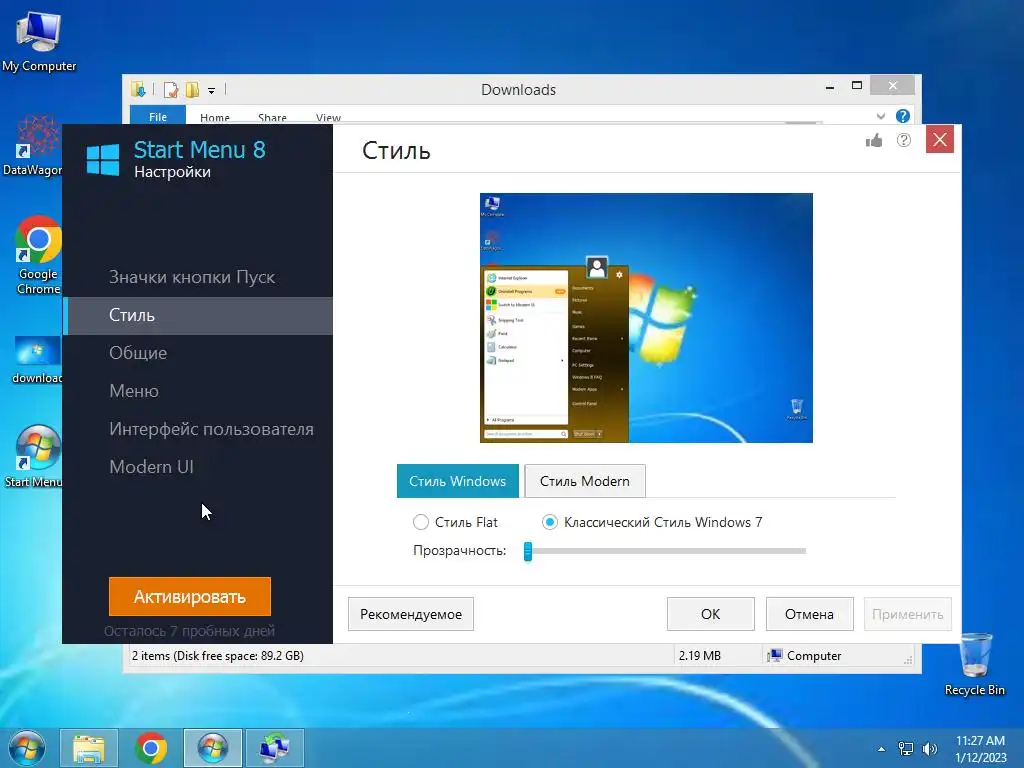1024x768 pixels.
Task: Click the Отмена button
Action: pyautogui.click(x=809, y=614)
